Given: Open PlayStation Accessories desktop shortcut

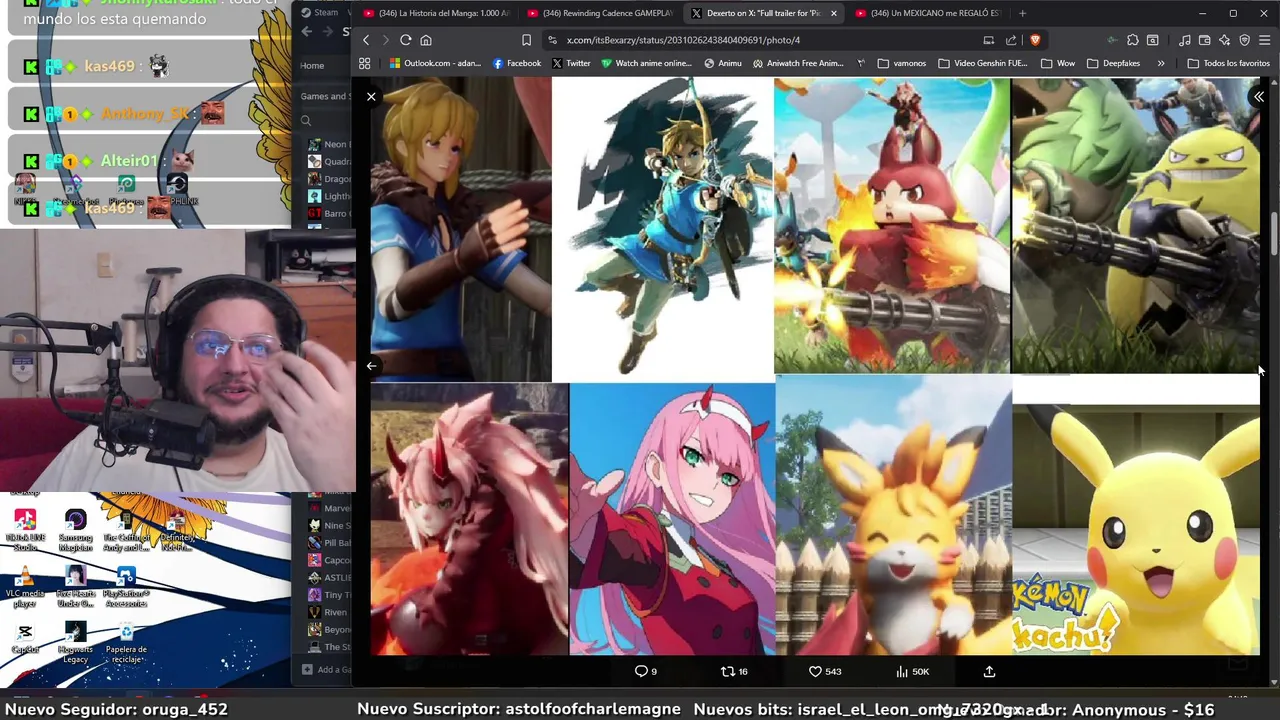Looking at the screenshot, I should tap(126, 587).
